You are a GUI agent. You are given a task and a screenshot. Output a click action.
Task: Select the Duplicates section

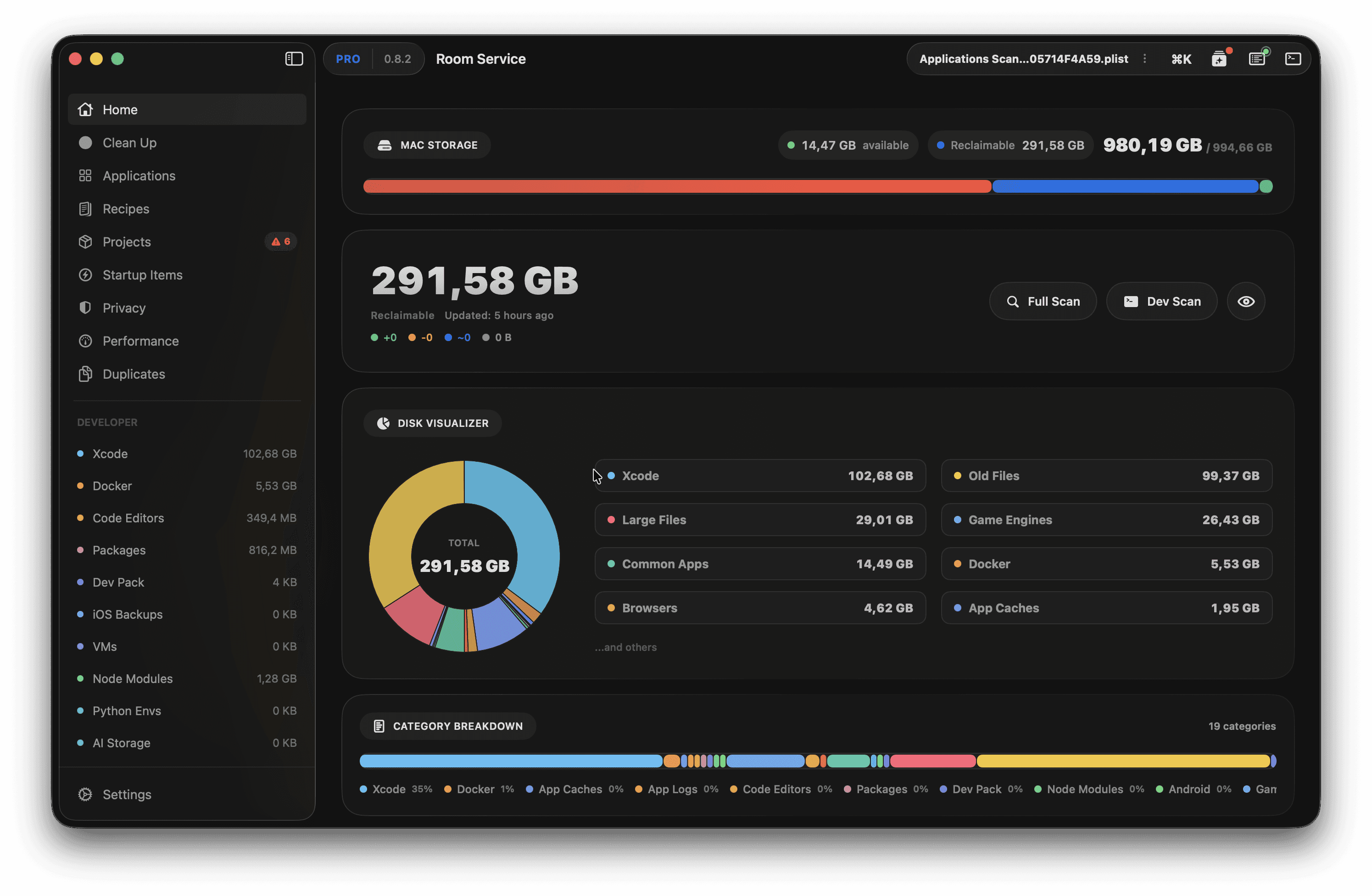pos(133,374)
